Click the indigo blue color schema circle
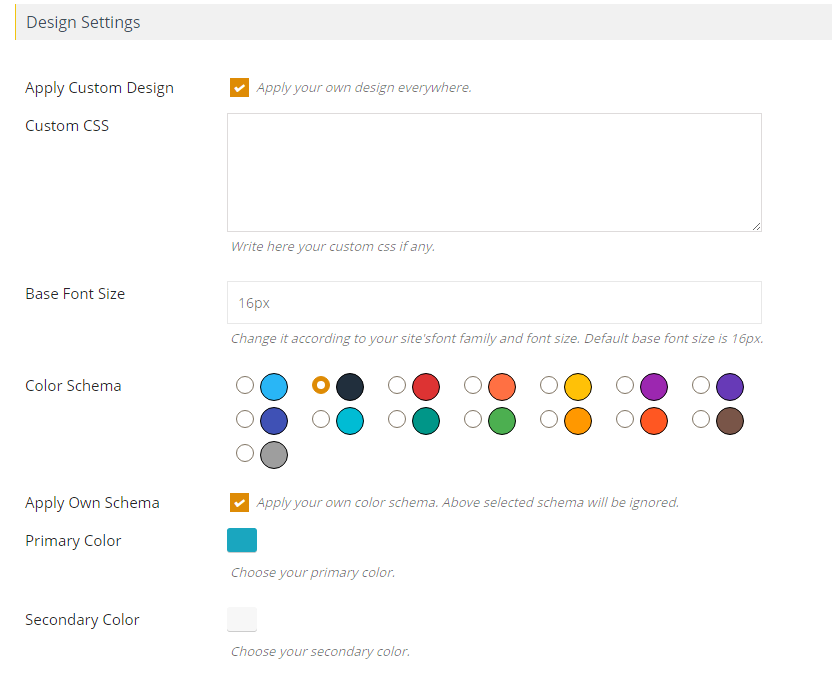 pos(274,421)
